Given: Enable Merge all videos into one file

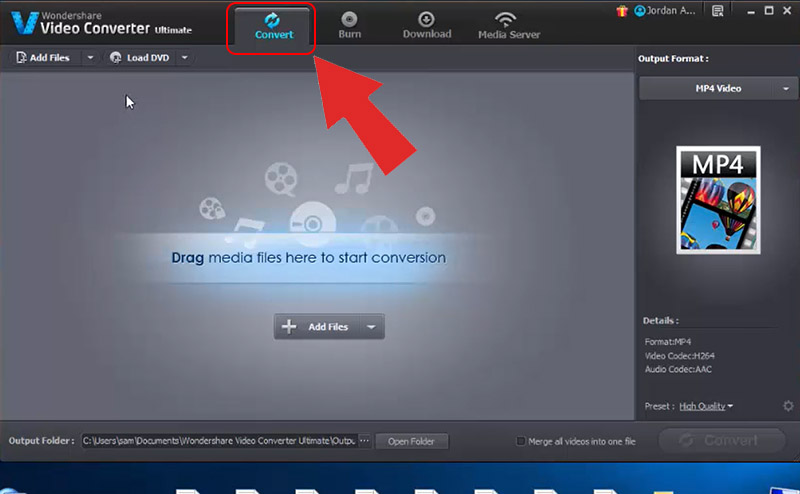Looking at the screenshot, I should coord(520,441).
